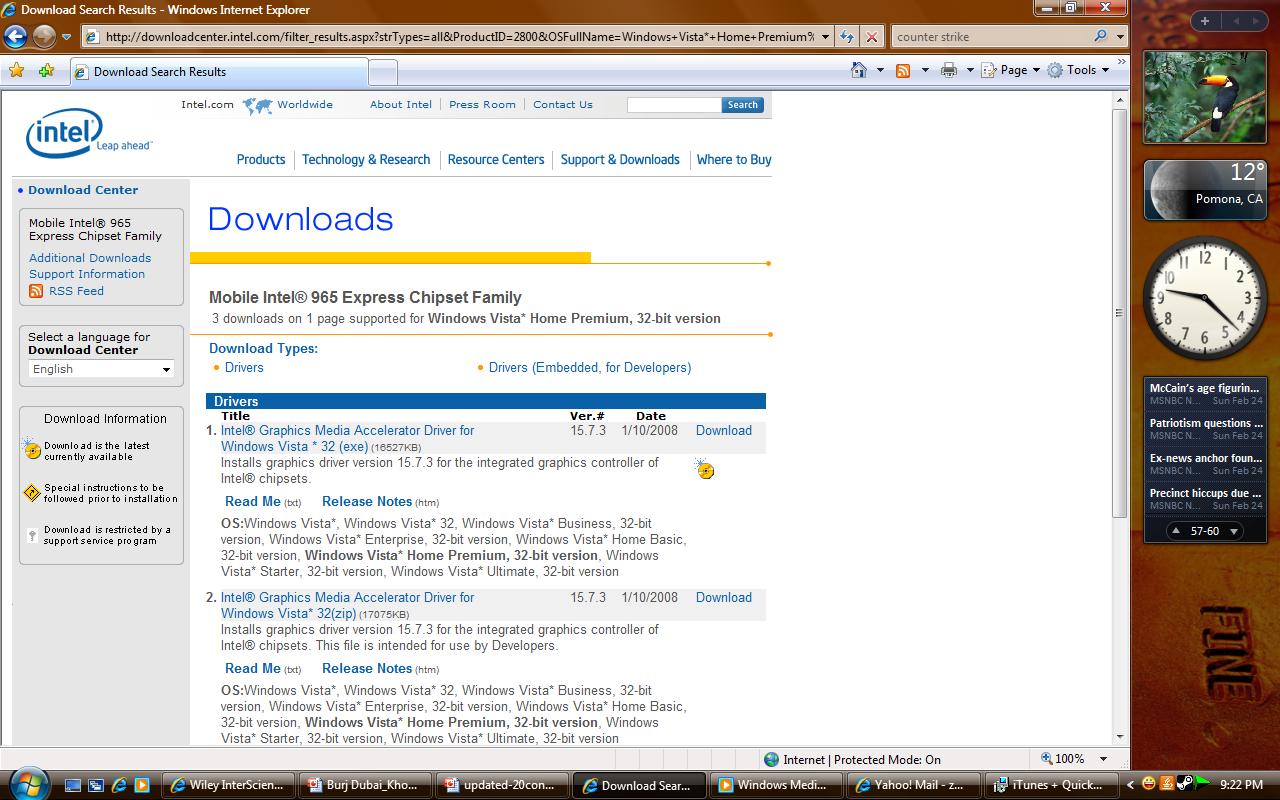Open the Contact Us link
The width and height of the screenshot is (1280, 800).
(563, 104)
